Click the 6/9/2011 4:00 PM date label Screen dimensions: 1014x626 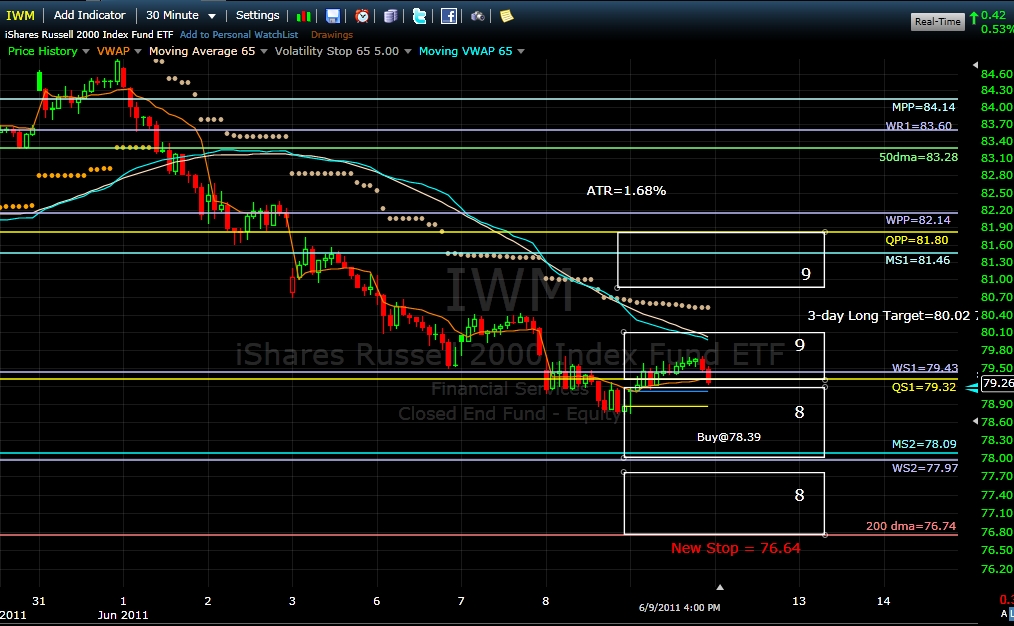coord(679,607)
